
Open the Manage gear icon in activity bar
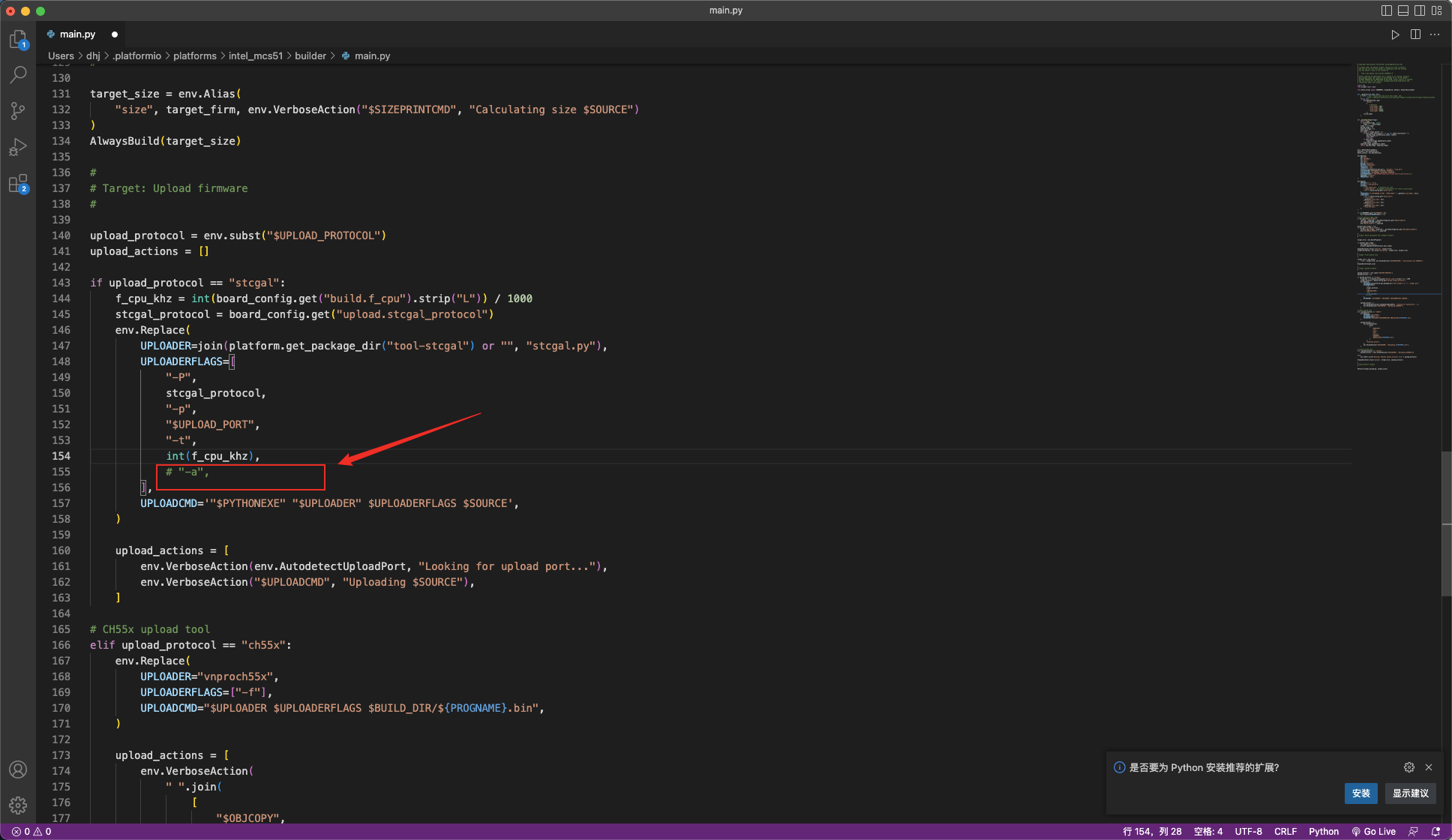tap(18, 805)
